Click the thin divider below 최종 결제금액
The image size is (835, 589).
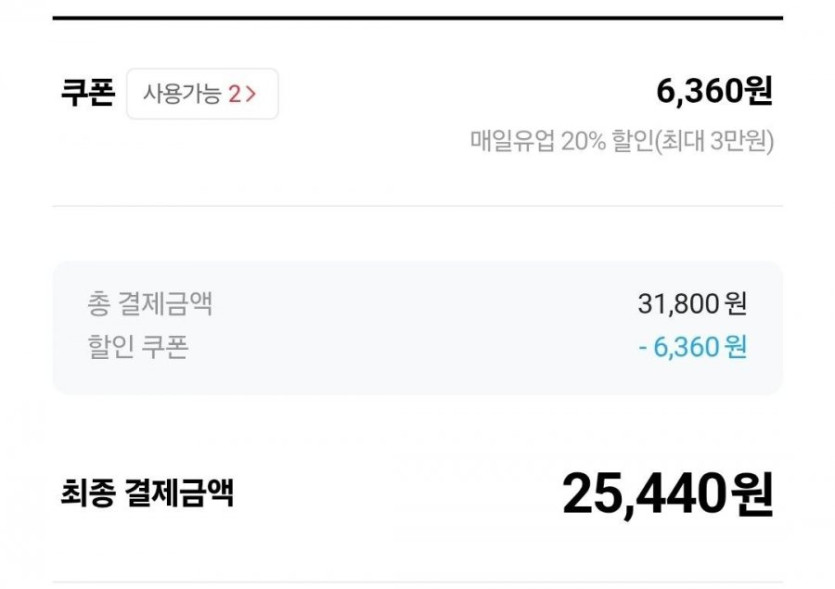point(417,582)
